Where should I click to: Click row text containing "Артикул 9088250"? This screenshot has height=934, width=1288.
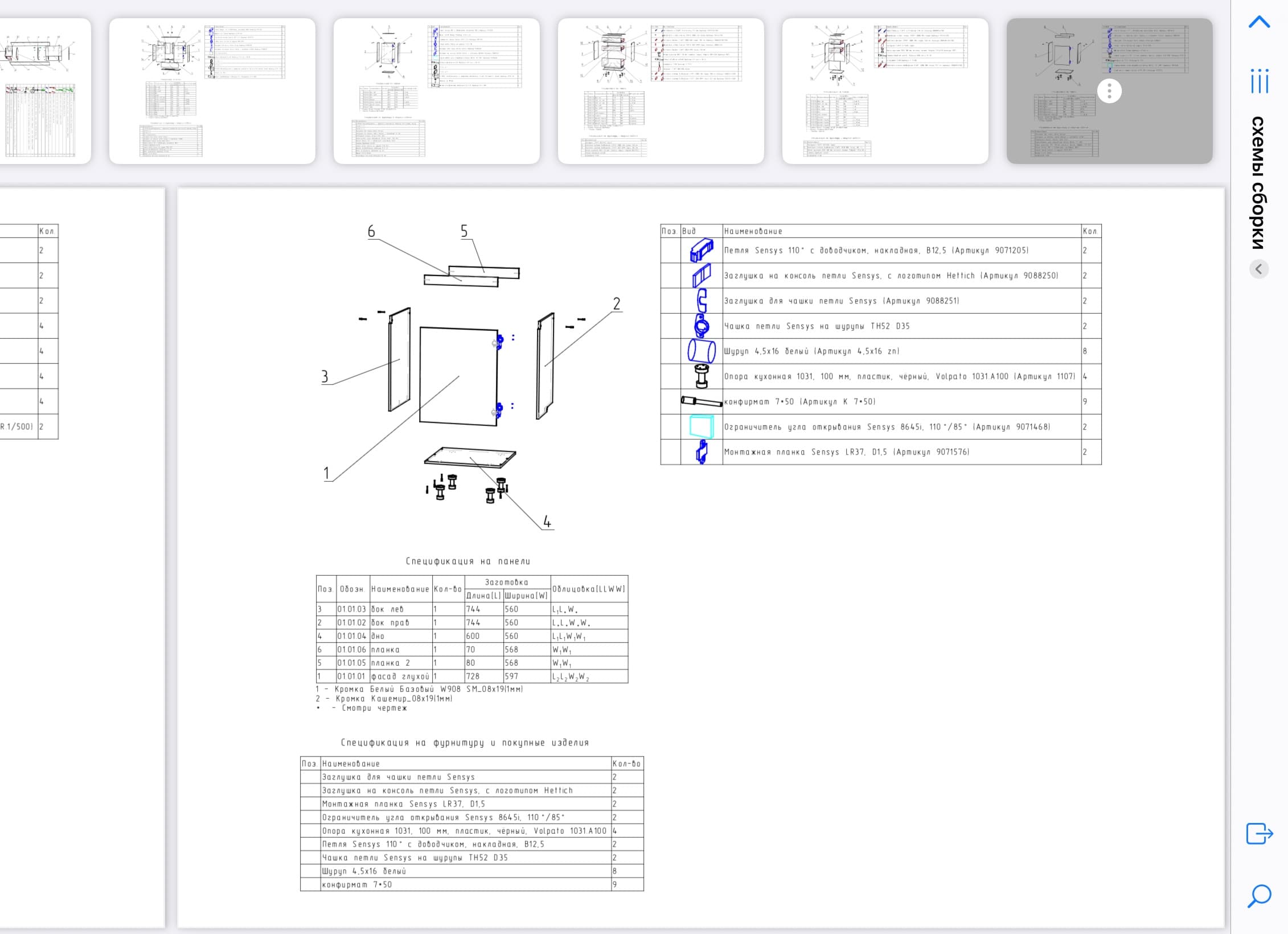pos(891,276)
